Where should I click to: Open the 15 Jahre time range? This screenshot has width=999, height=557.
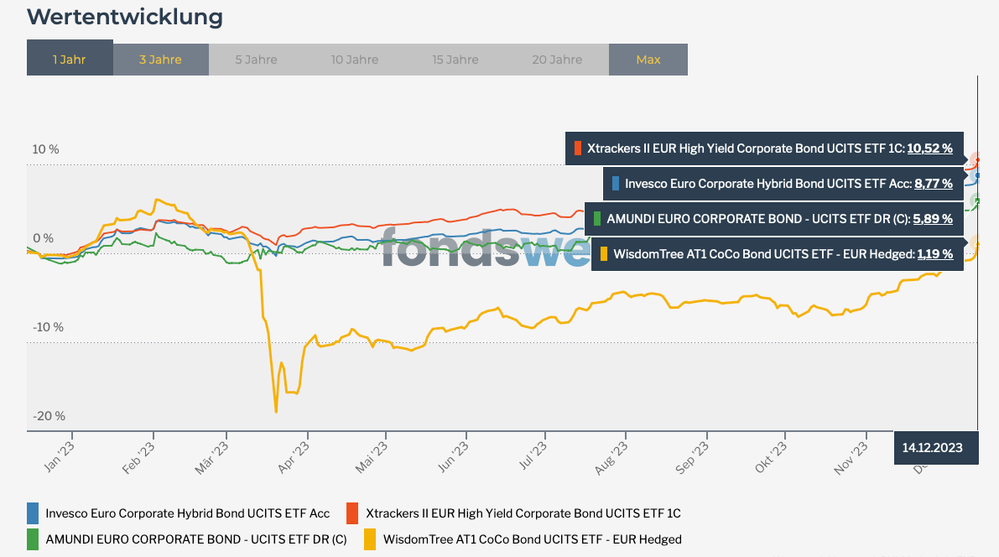click(455, 60)
